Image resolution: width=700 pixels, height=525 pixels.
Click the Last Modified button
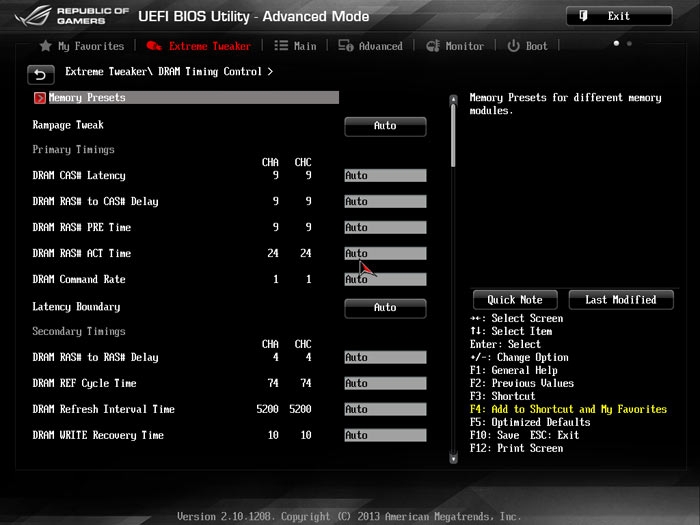(x=620, y=300)
